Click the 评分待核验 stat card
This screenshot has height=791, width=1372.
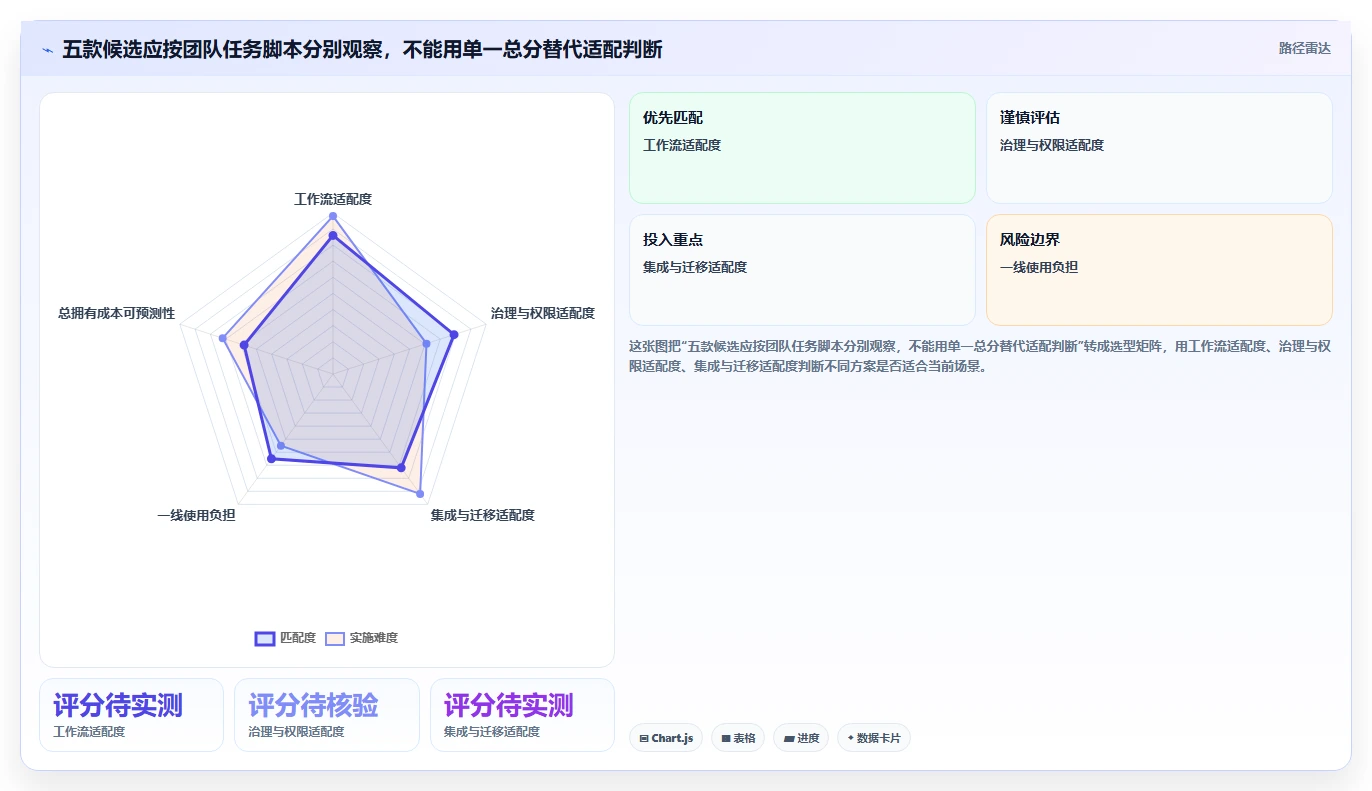click(327, 715)
